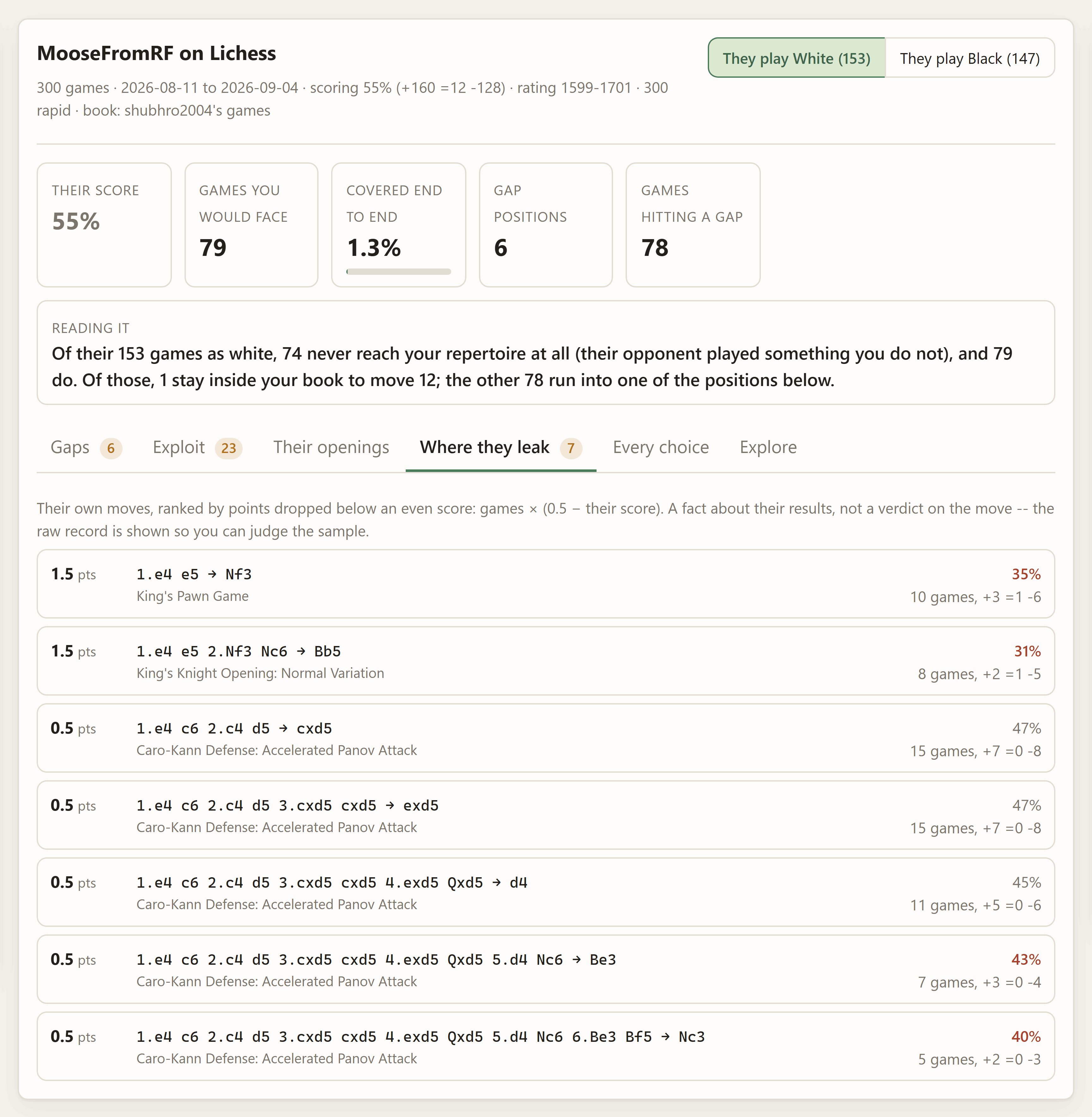Select the Where they leak tab
Image resolution: width=1092 pixels, height=1117 pixels.
tap(501, 447)
